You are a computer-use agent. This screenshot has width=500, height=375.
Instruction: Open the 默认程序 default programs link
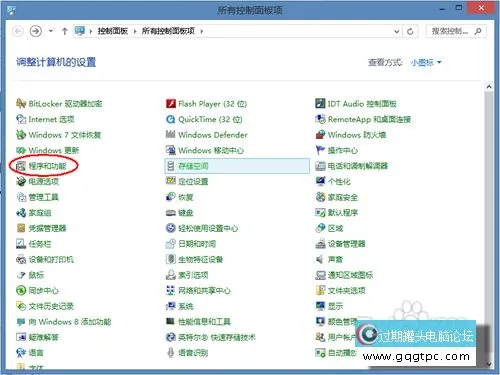coord(343,212)
